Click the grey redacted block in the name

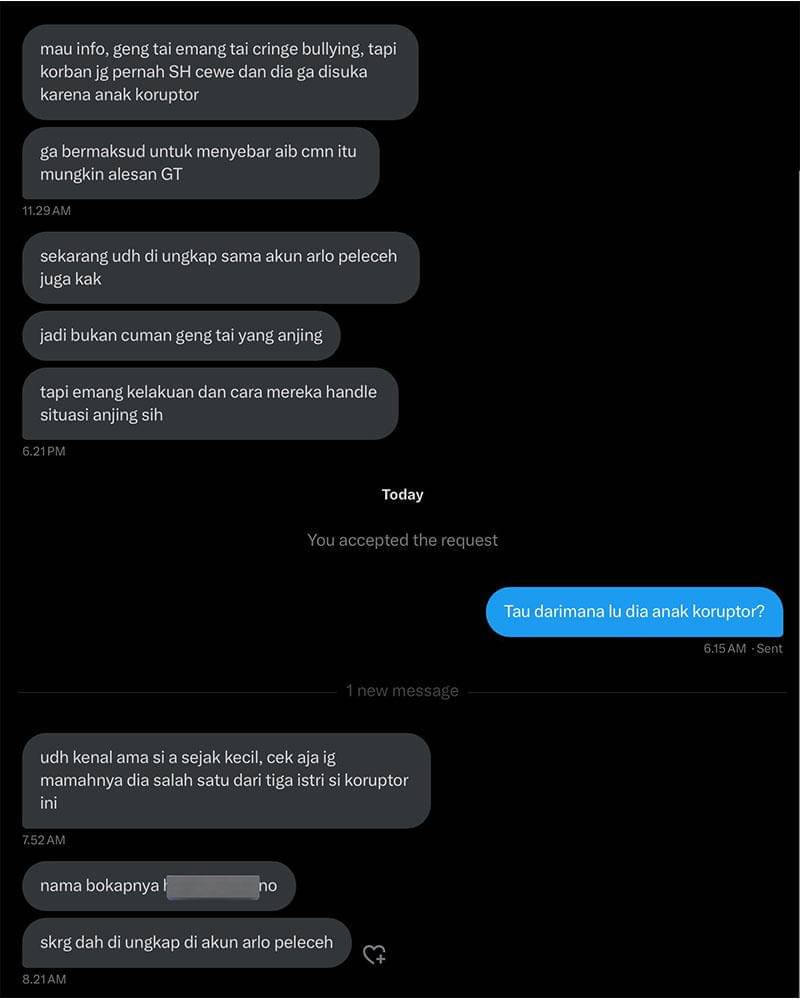tap(212, 886)
